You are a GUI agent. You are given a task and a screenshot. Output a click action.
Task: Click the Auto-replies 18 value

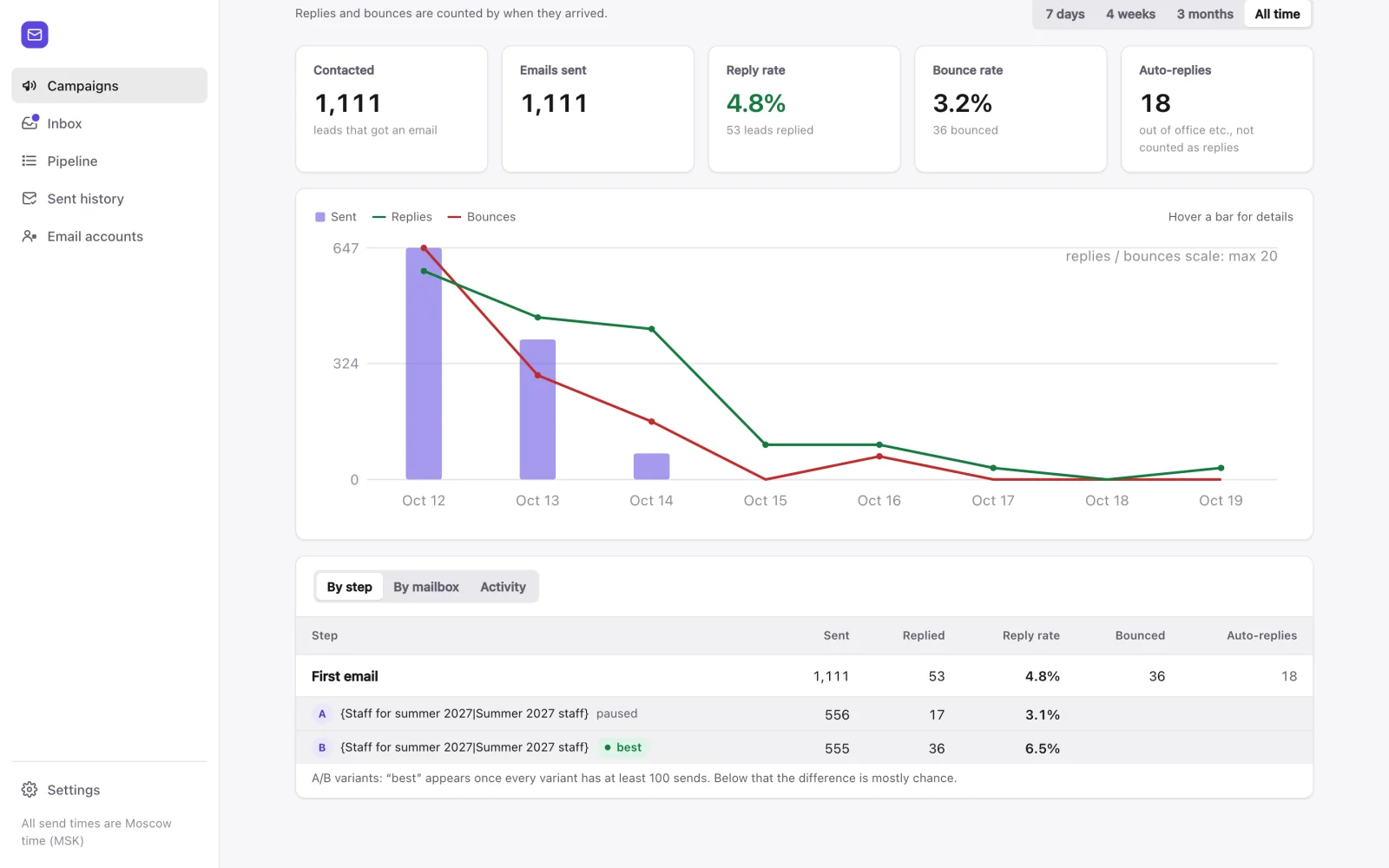(1155, 103)
